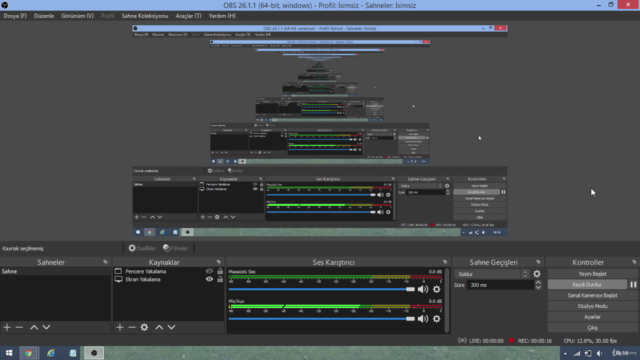Move source down with the Kaynaklar down arrow

171,327
